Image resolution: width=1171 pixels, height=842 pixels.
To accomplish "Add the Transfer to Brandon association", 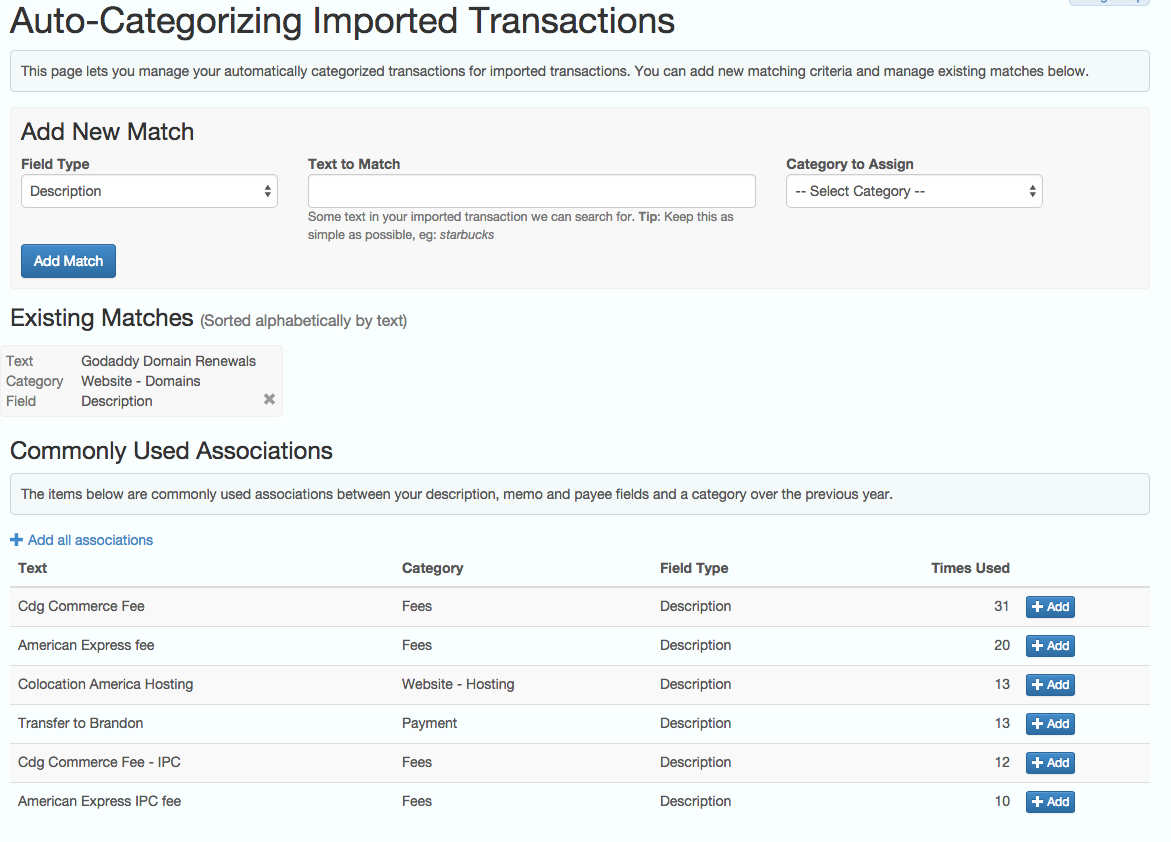I will 1050,724.
